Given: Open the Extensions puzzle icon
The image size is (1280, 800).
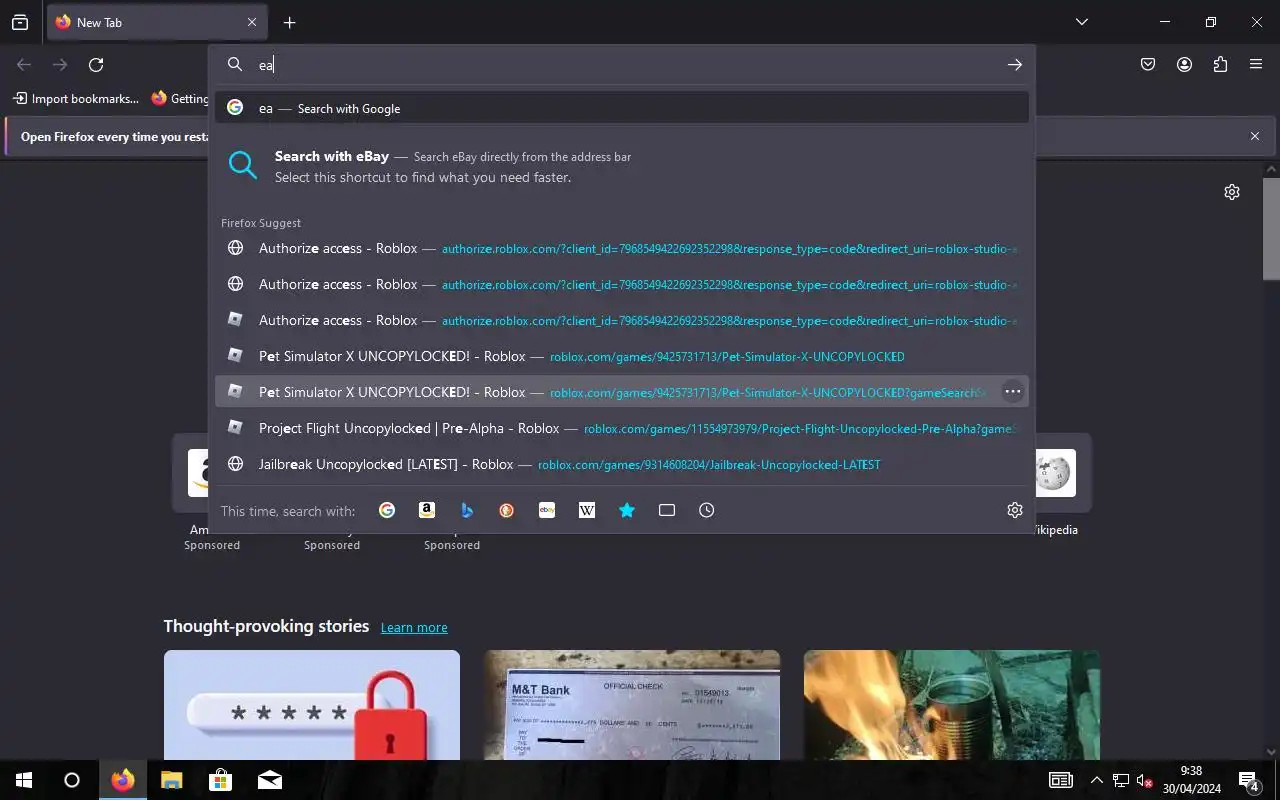Looking at the screenshot, I should 1220,65.
